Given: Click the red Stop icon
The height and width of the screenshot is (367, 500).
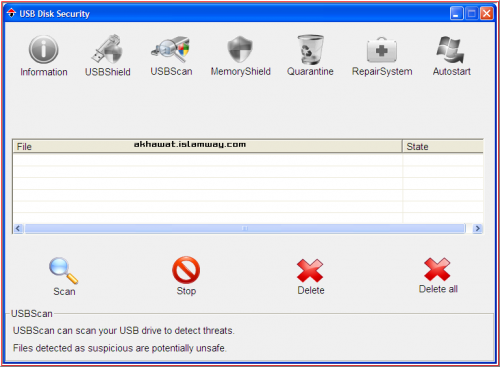Looking at the screenshot, I should click(186, 270).
